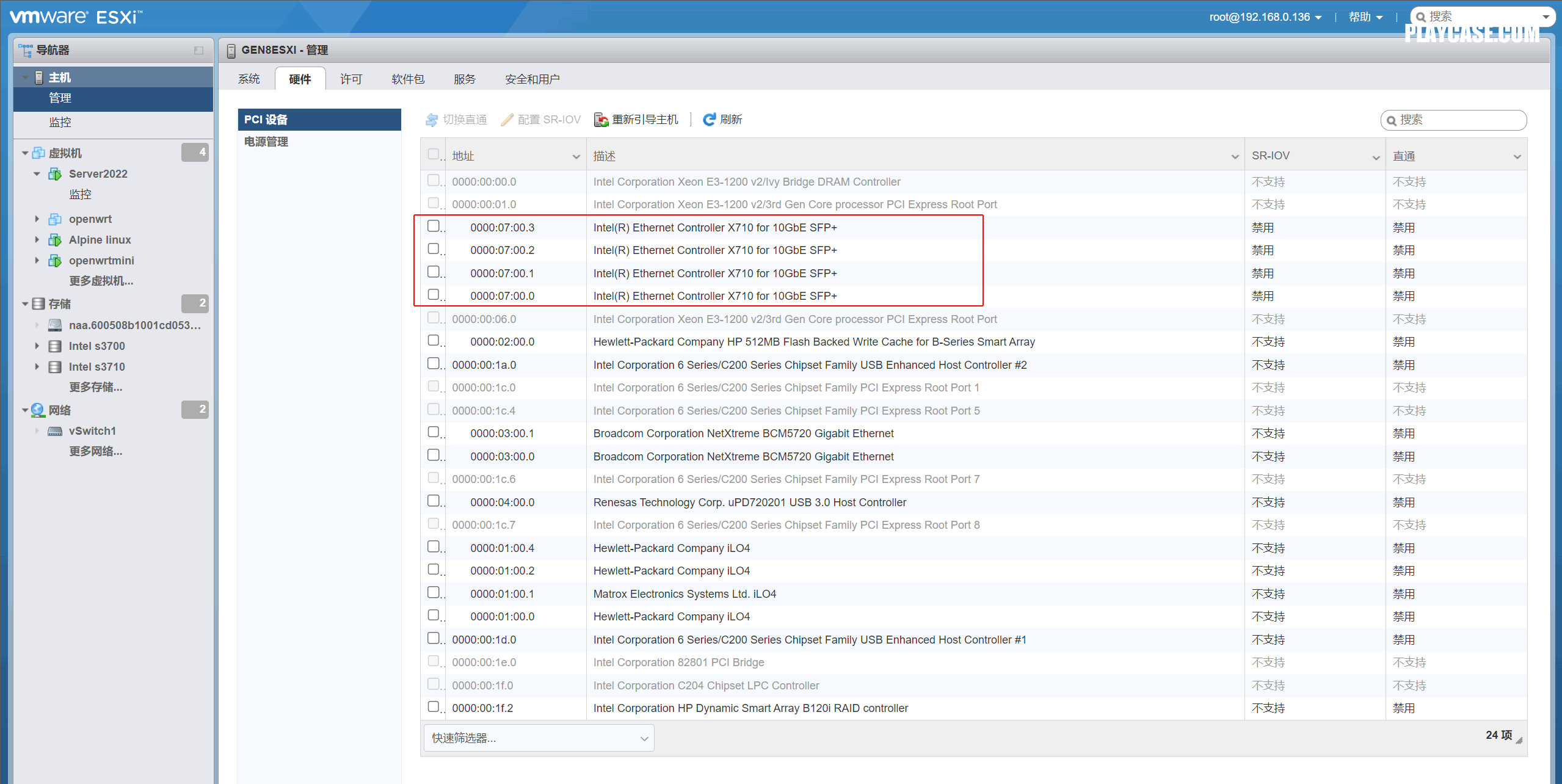This screenshot has height=784, width=1562.
Task: Check the box for 0000:07:00.2
Action: pos(434,249)
